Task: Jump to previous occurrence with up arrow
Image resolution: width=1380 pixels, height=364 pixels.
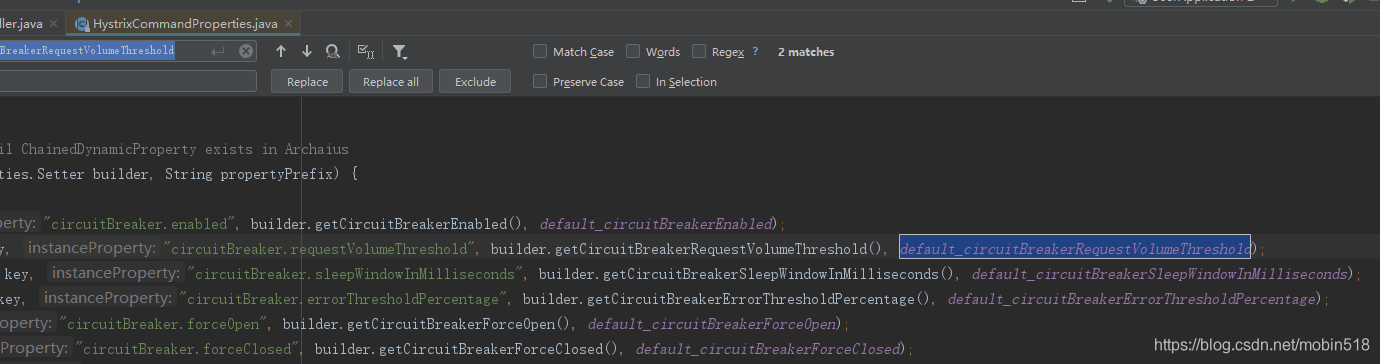Action: click(281, 51)
